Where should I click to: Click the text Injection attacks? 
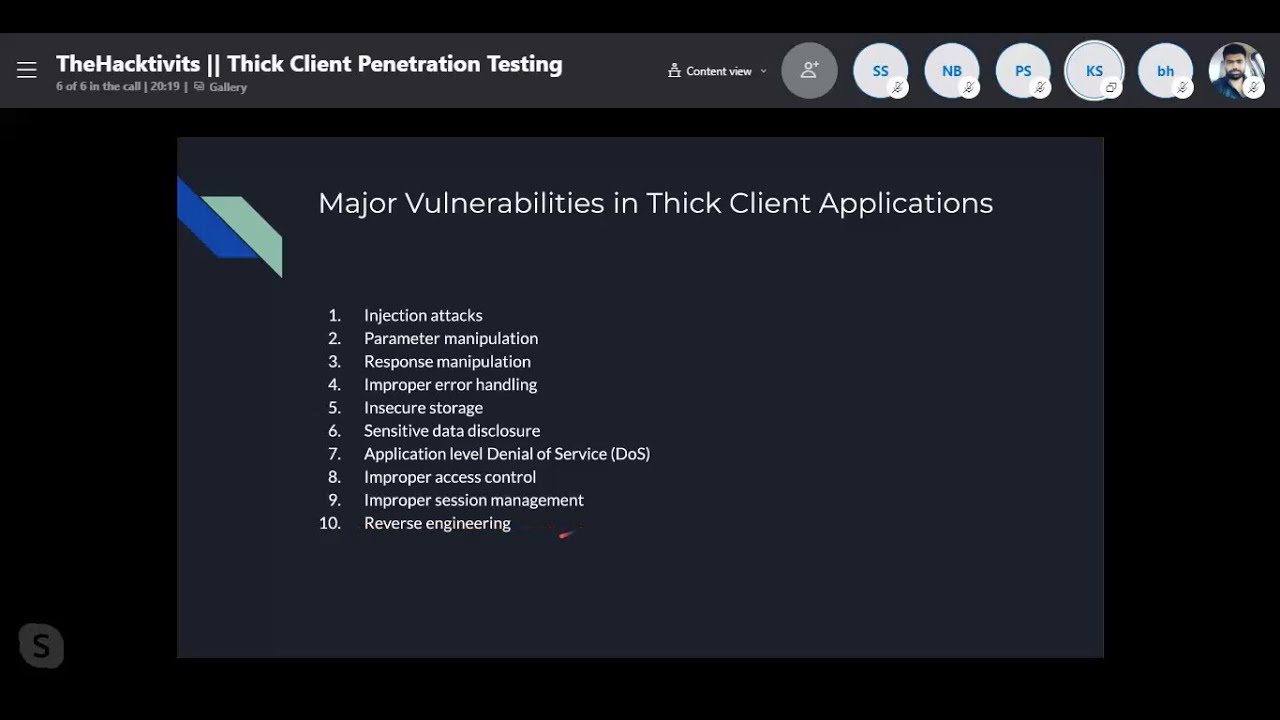[x=423, y=315]
